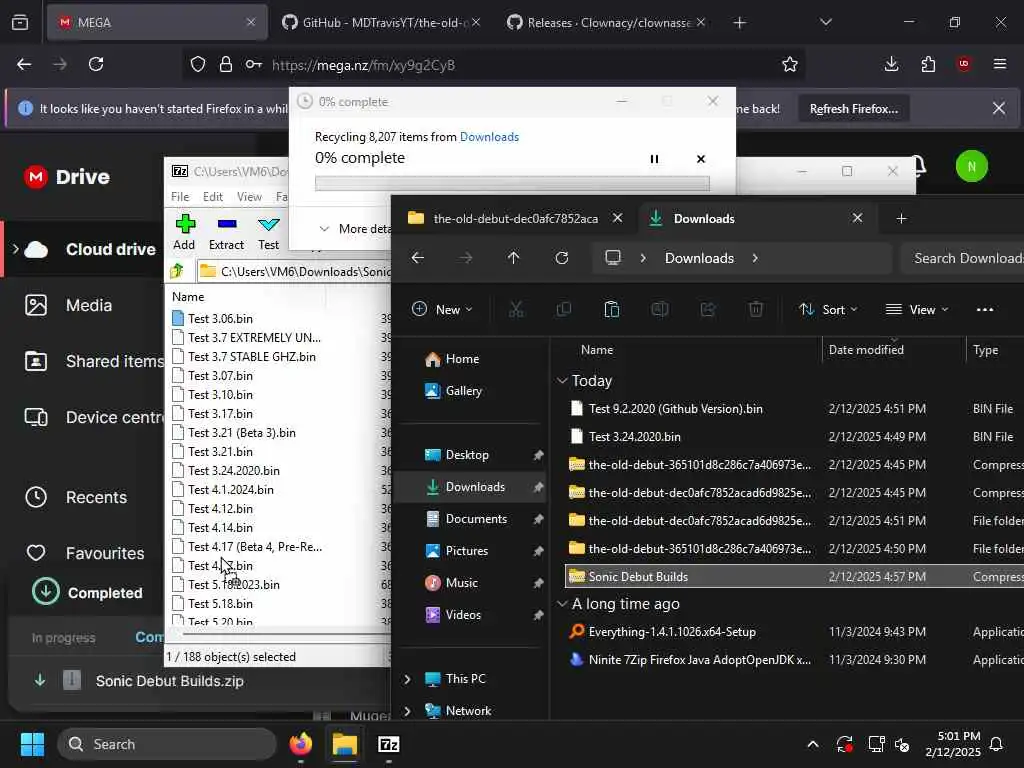Screen dimensions: 1024x768
Task: Expand This PC in navigation pane
Action: [408, 679]
